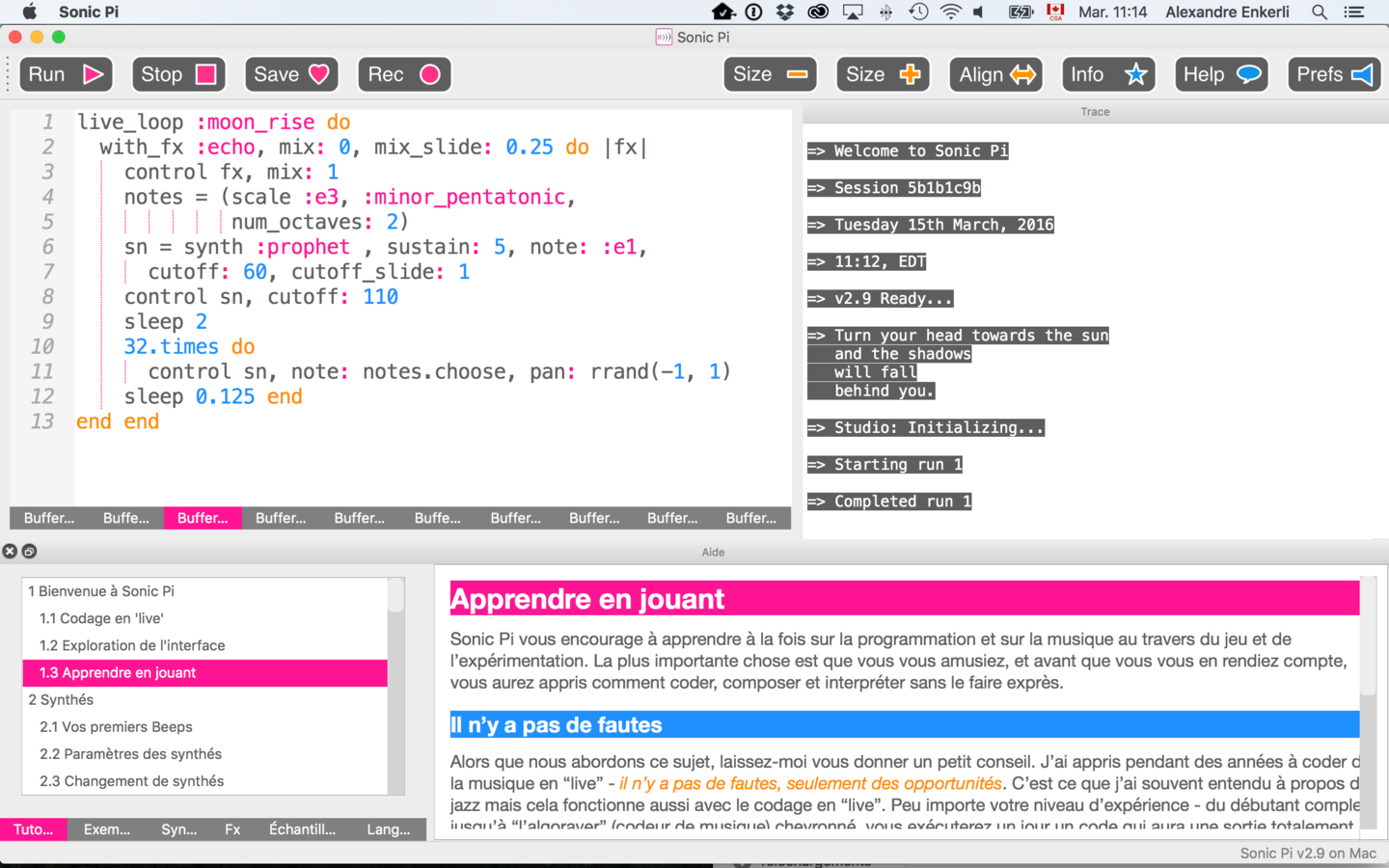Click 'Studio: Initializing...' trace line
The width and height of the screenshot is (1389, 868).
tap(926, 427)
